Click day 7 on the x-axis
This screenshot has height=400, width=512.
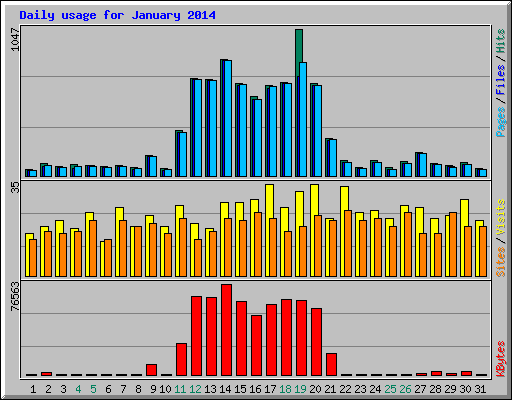point(123,389)
